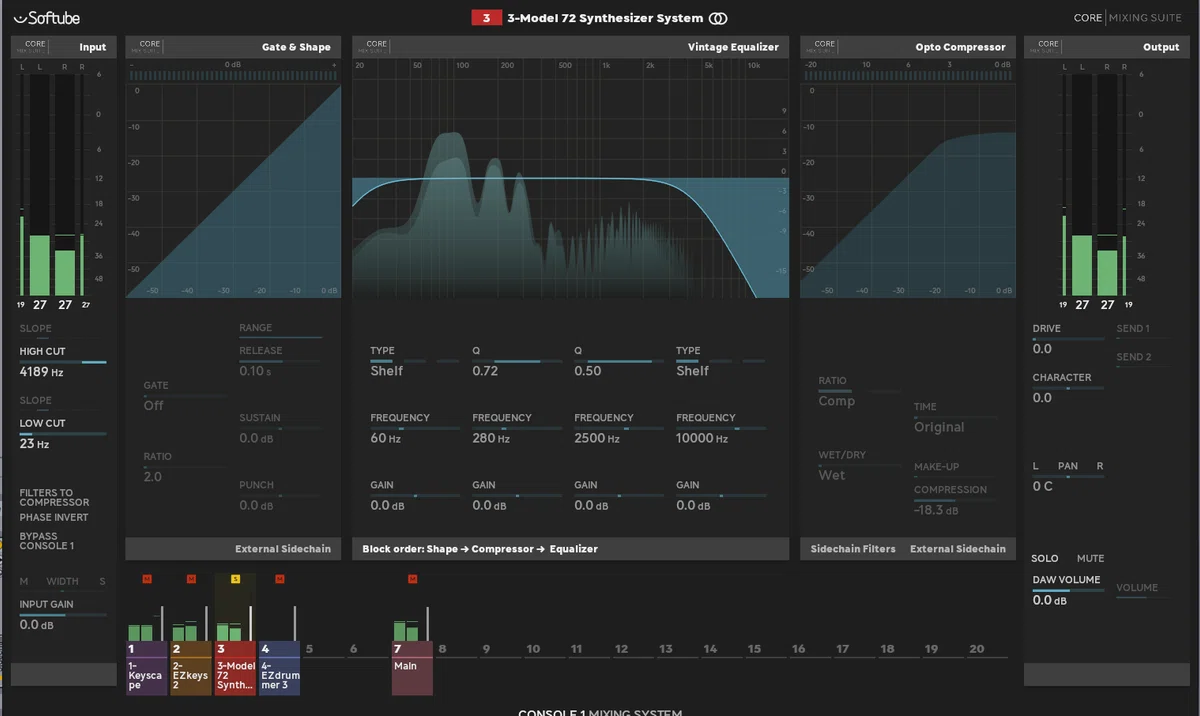1200x716 pixels.
Task: Select channel 1 Keyscape
Action: point(146,668)
